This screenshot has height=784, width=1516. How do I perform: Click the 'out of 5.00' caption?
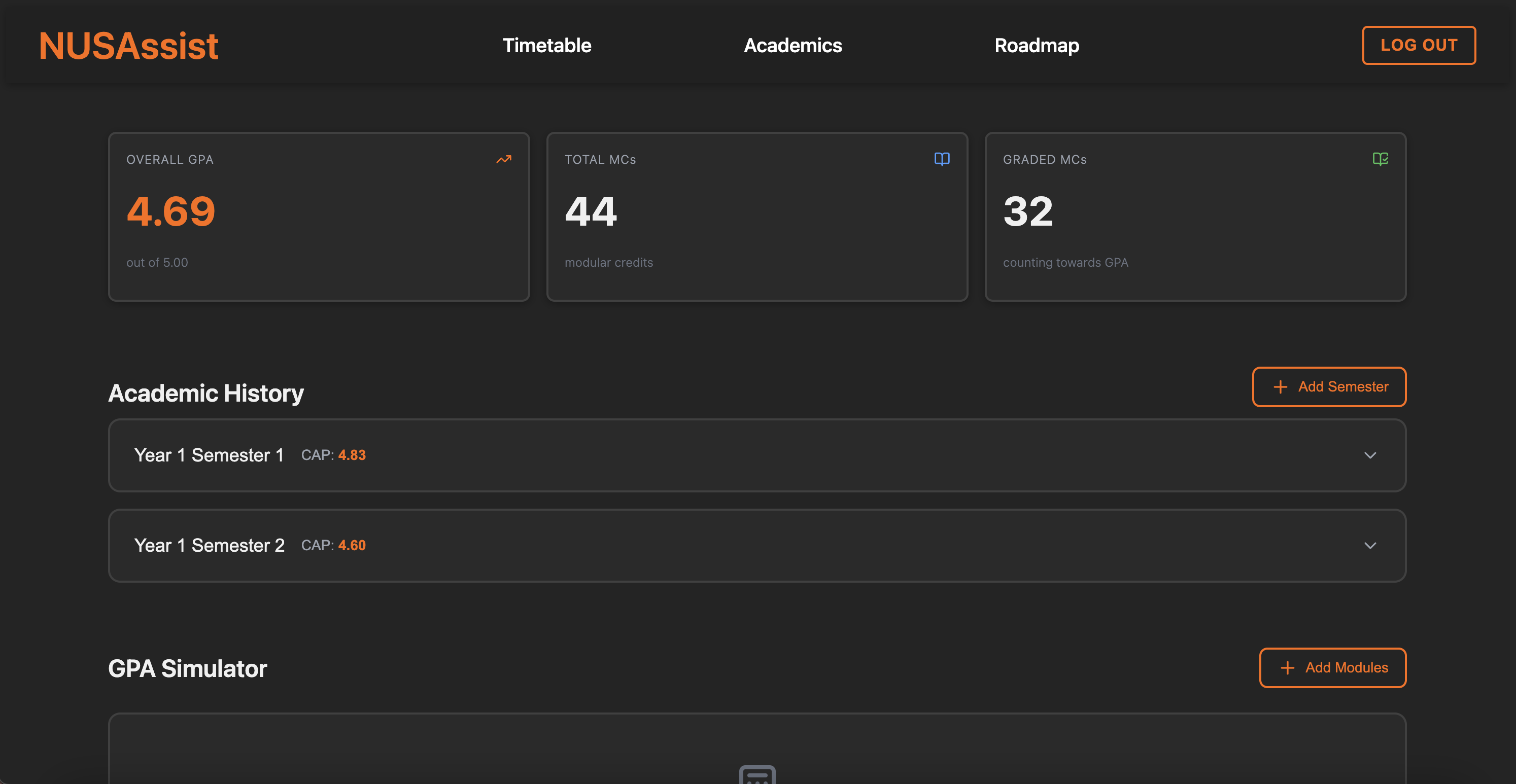coord(157,262)
